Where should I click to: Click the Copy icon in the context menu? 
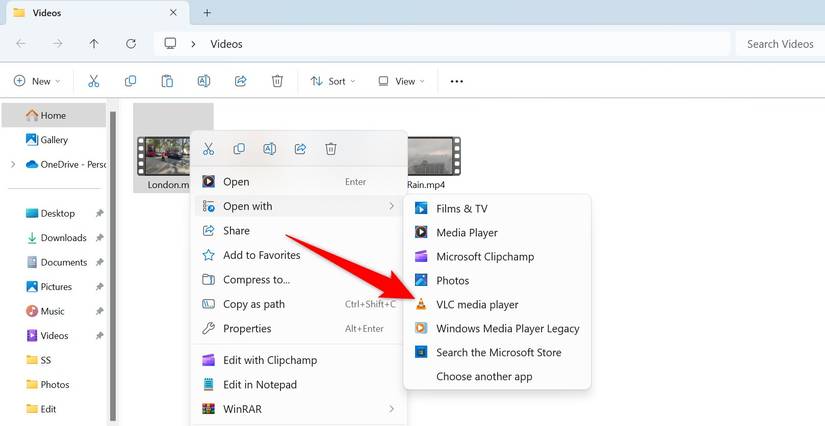tap(239, 149)
